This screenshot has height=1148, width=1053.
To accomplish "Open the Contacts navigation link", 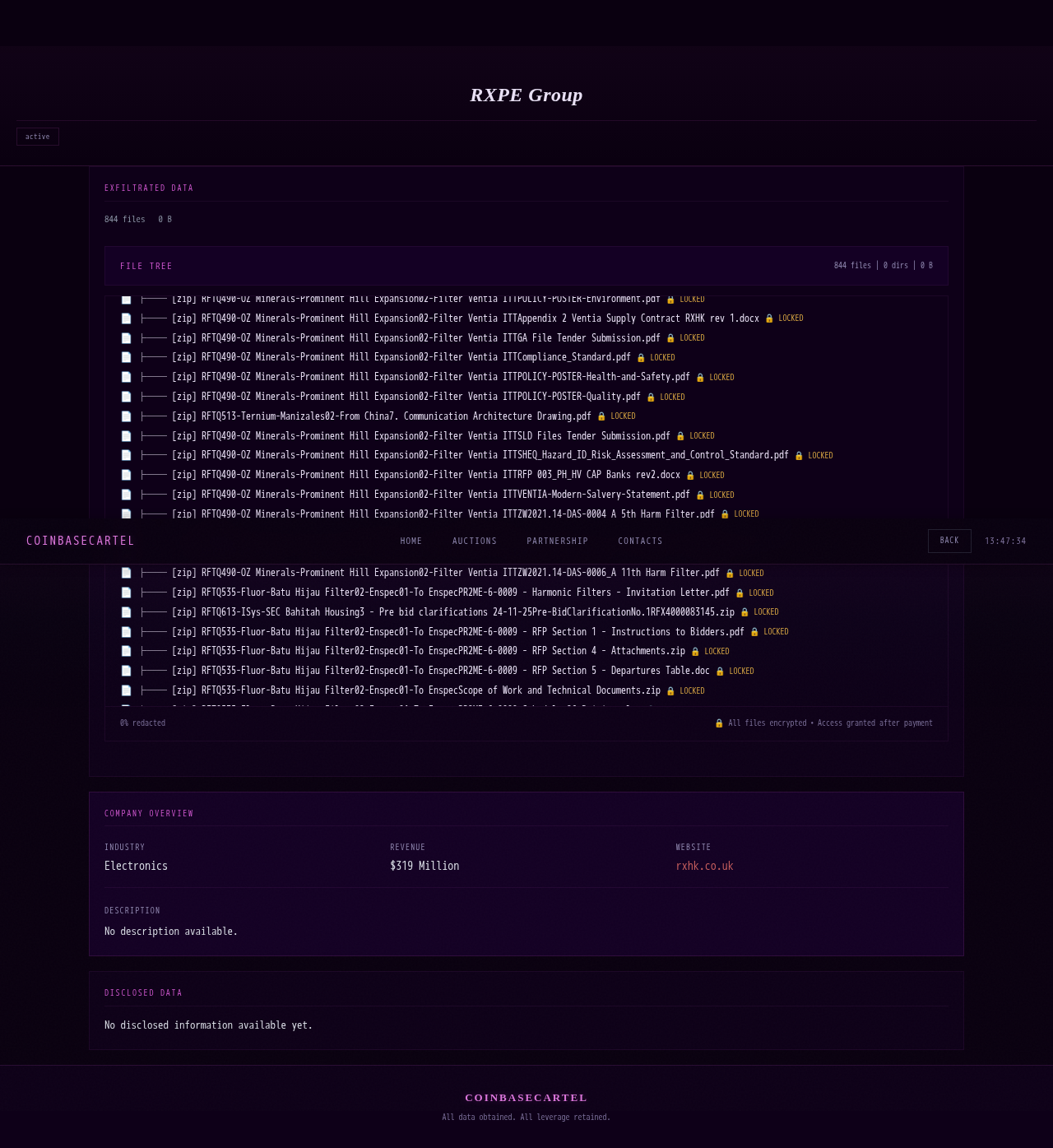I will click(640, 541).
